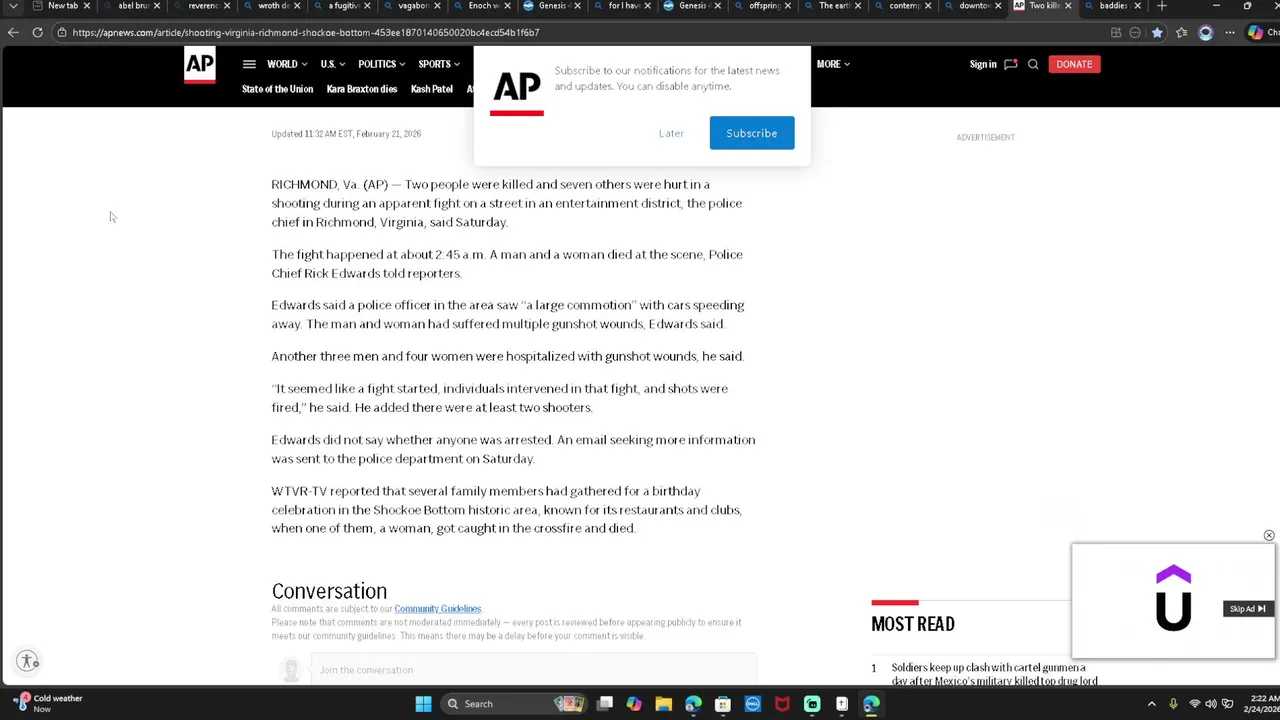Close the 'Two kille' active tab
1280x720 pixels.
[x=1068, y=6]
